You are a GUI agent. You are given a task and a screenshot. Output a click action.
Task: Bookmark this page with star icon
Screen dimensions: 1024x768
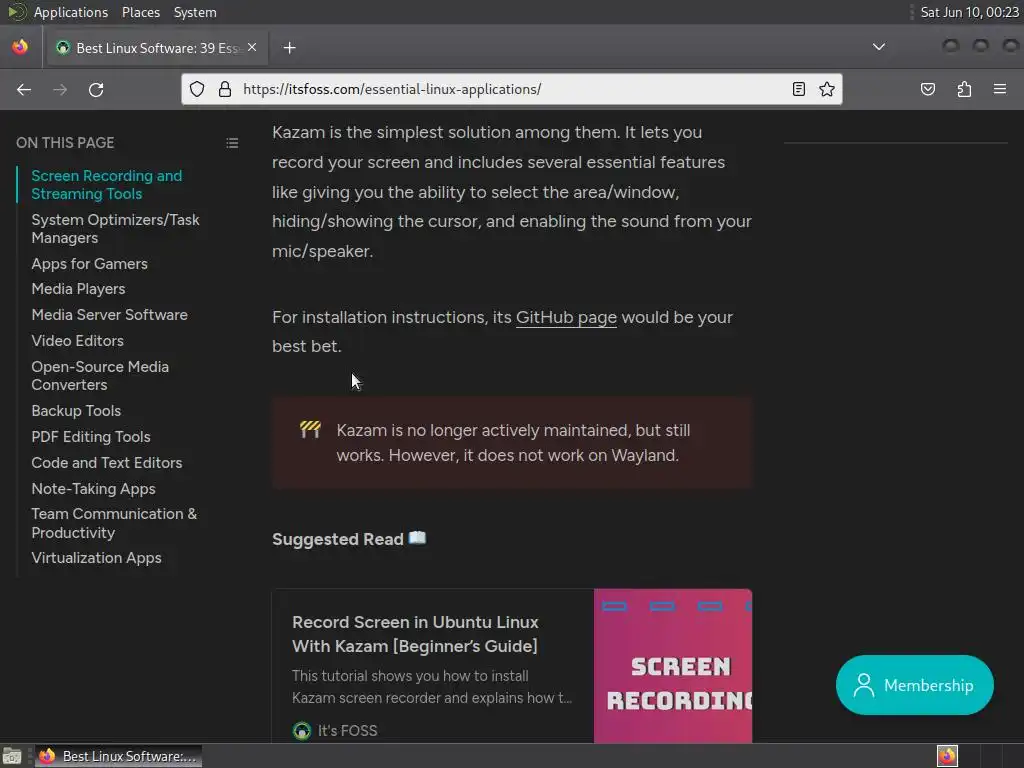827,89
